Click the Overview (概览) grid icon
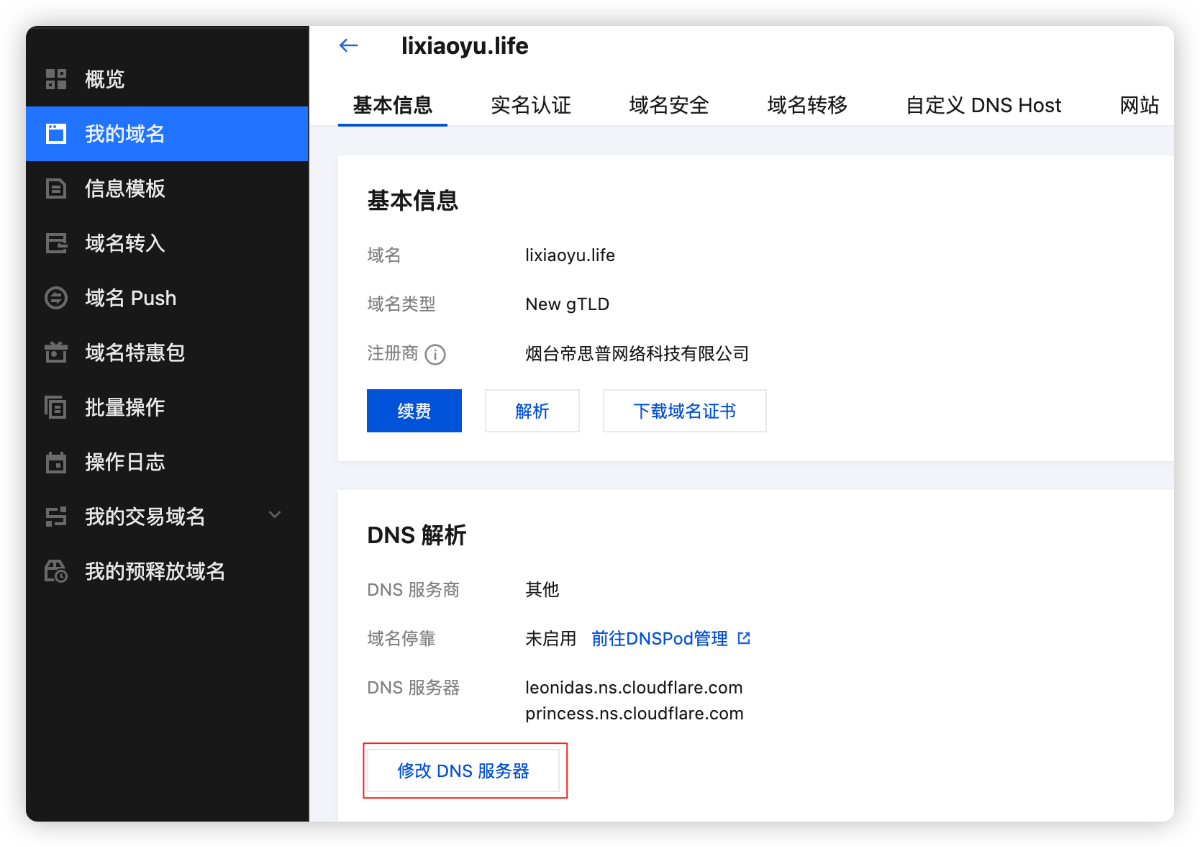The width and height of the screenshot is (1200, 847). click(56, 80)
